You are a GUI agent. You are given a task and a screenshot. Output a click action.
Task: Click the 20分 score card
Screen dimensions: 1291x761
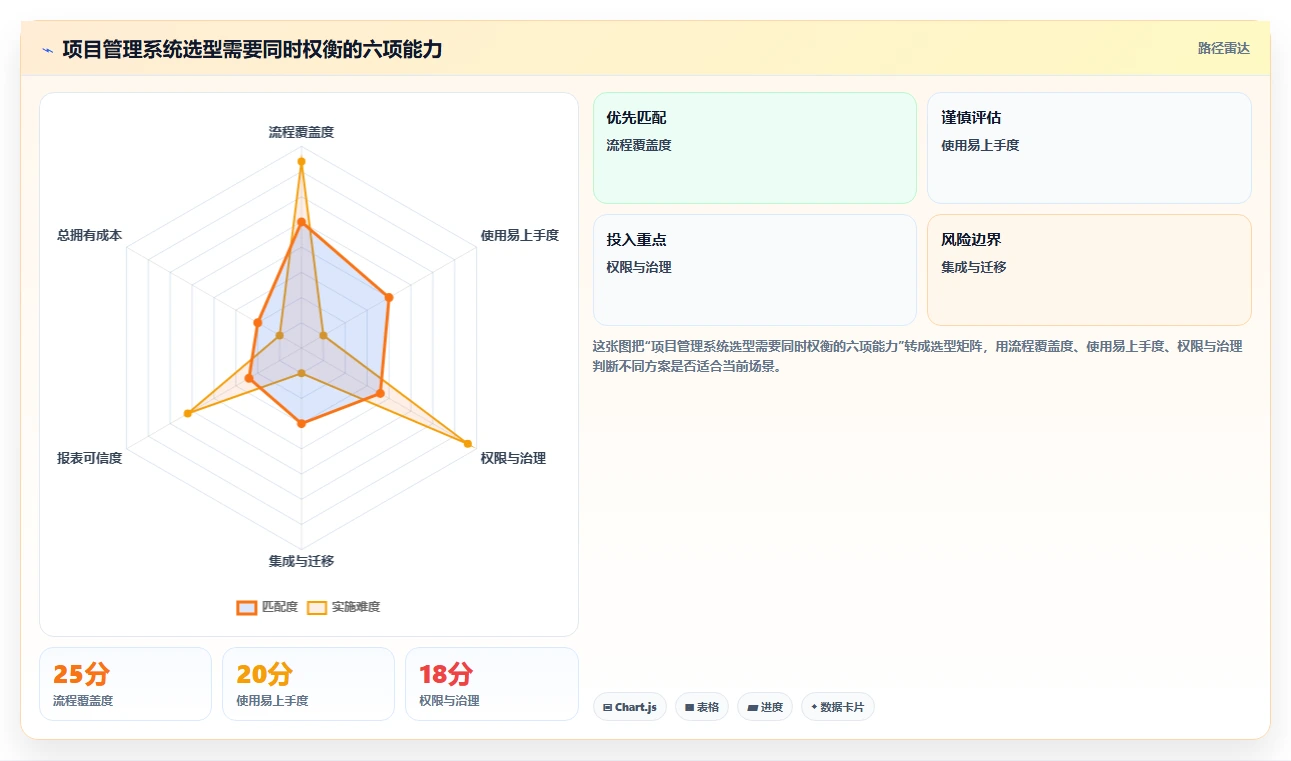click(308, 684)
